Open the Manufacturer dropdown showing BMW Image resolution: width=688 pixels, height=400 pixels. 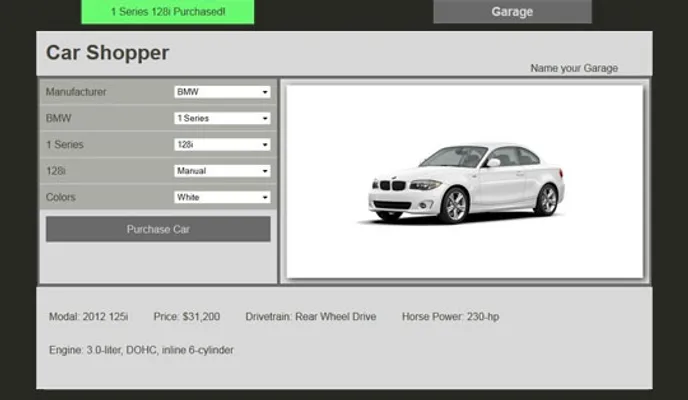pos(222,92)
